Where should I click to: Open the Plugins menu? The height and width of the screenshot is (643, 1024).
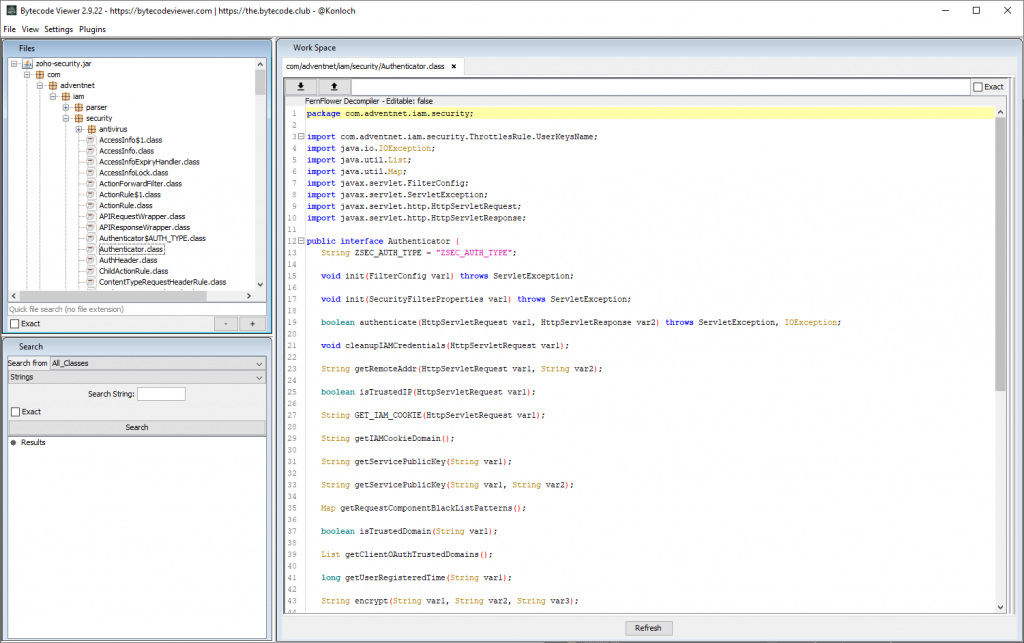coord(92,29)
